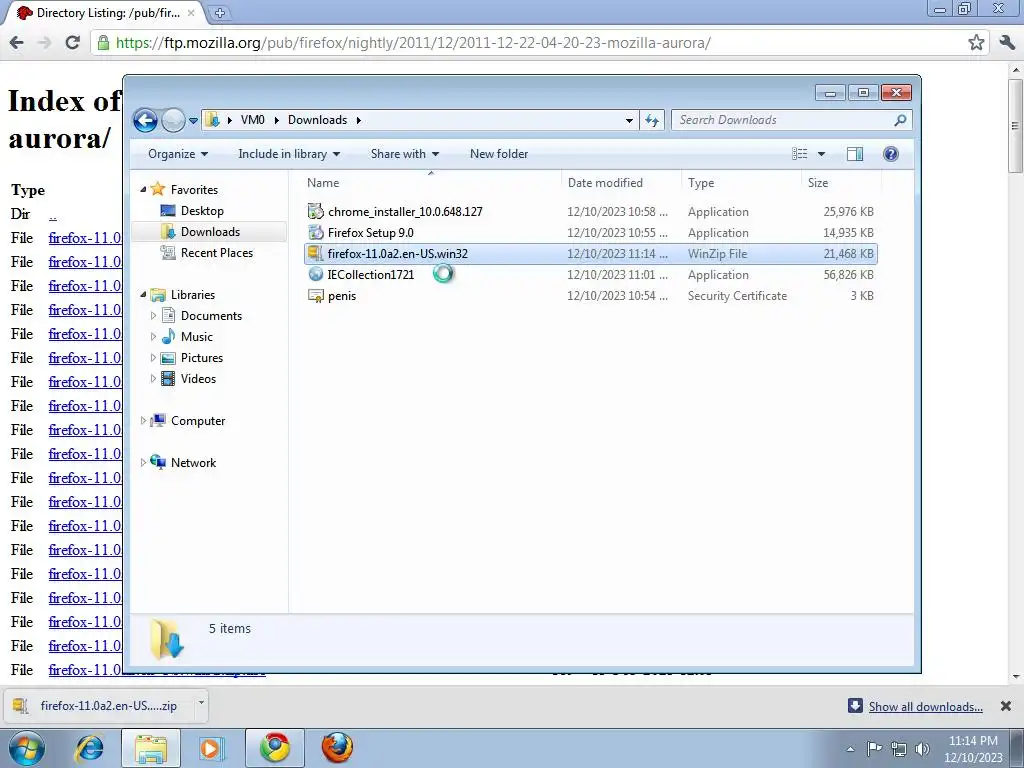The height and width of the screenshot is (768, 1024).
Task: Click Chrome reload button
Action: (72, 43)
